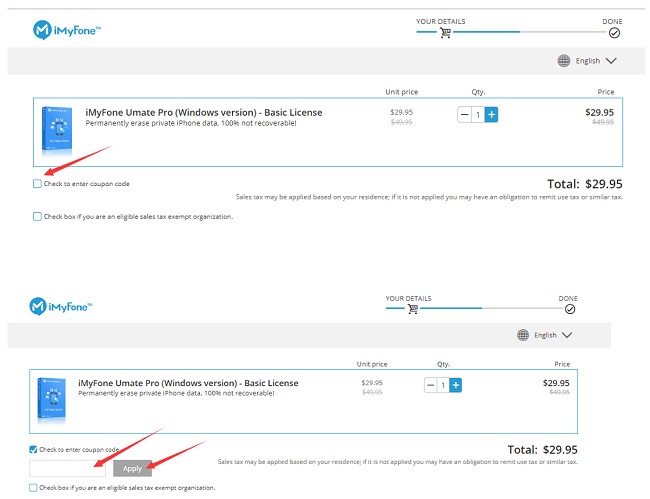Click the product title 'iMyFone Umate Pro' in lower cart
Viewport: 650px width, 499px height.
pos(188,383)
